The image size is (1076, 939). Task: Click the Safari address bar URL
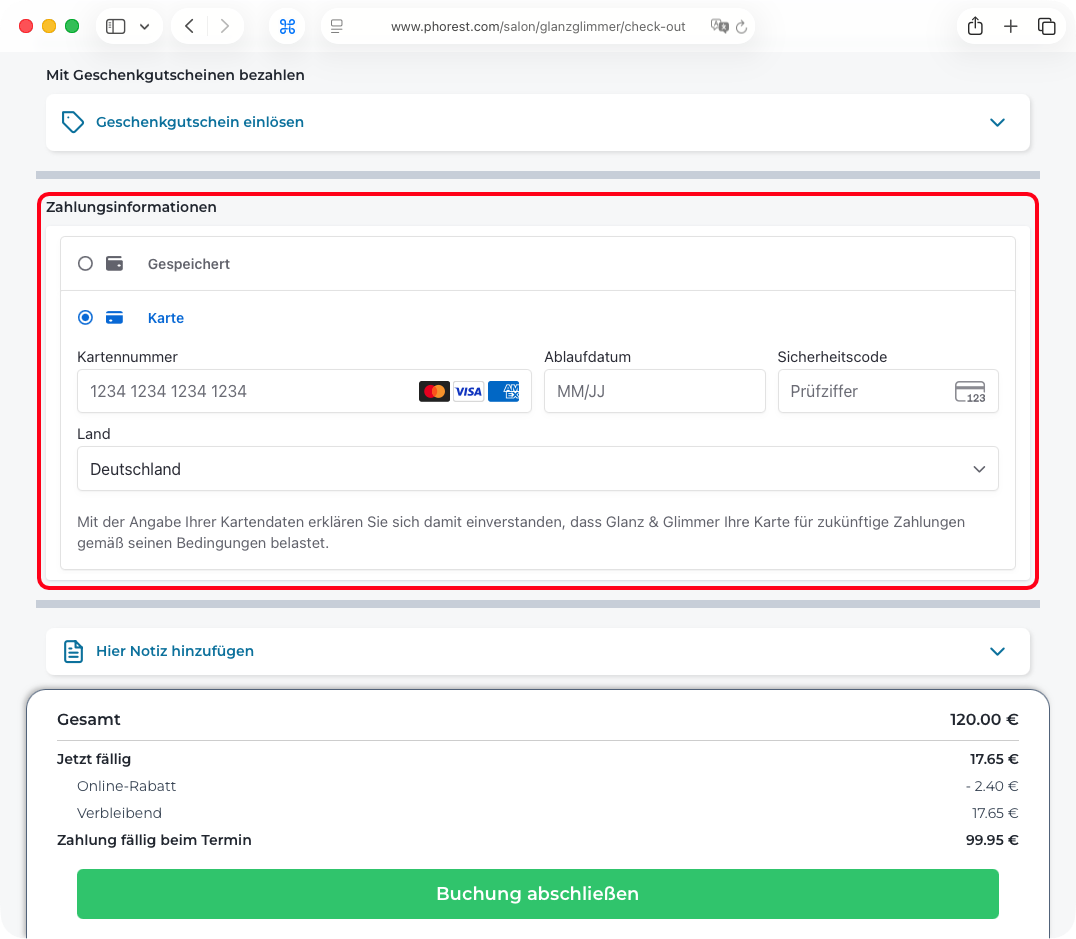tap(537, 27)
